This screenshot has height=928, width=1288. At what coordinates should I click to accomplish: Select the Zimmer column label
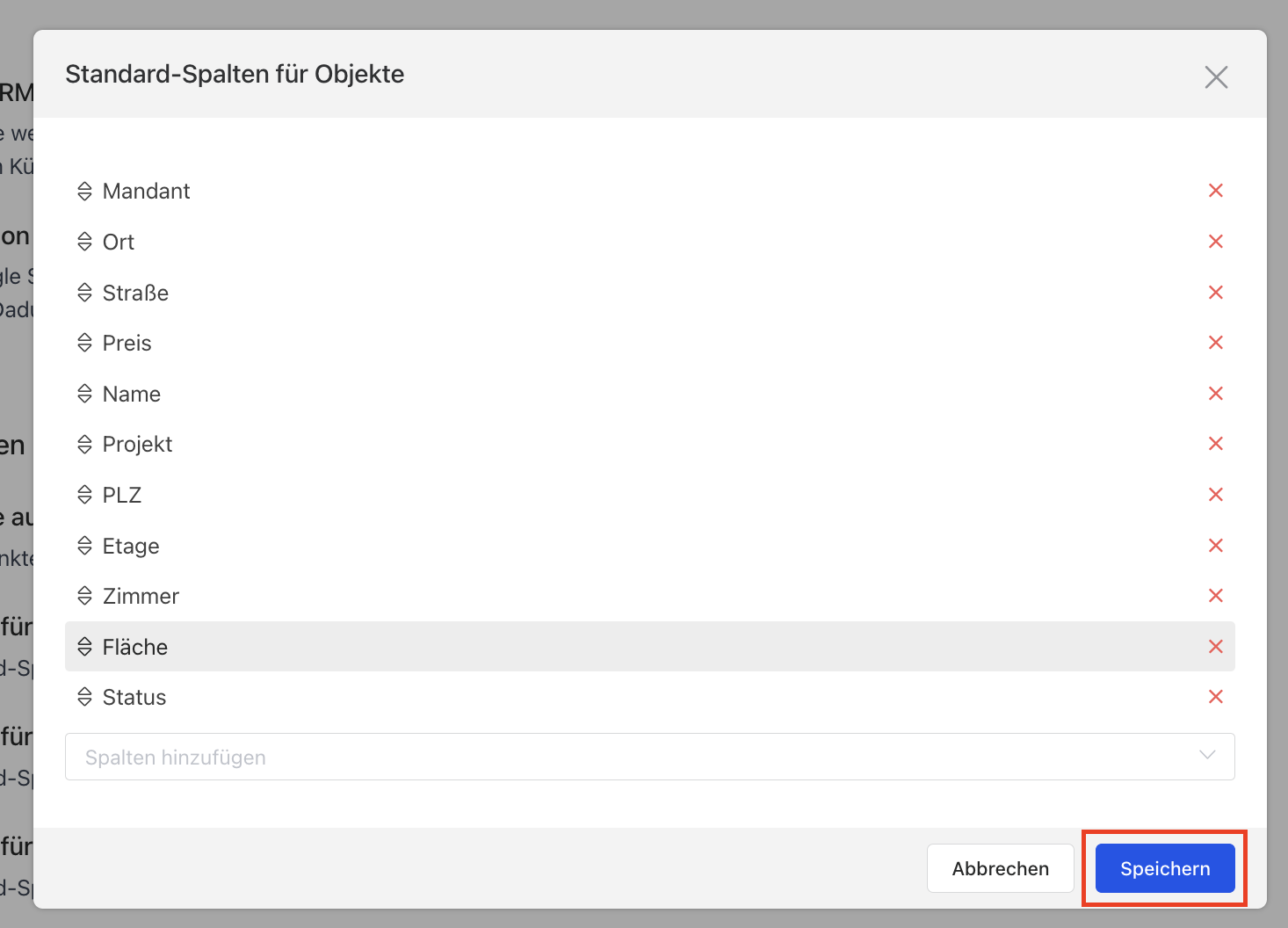point(141,596)
